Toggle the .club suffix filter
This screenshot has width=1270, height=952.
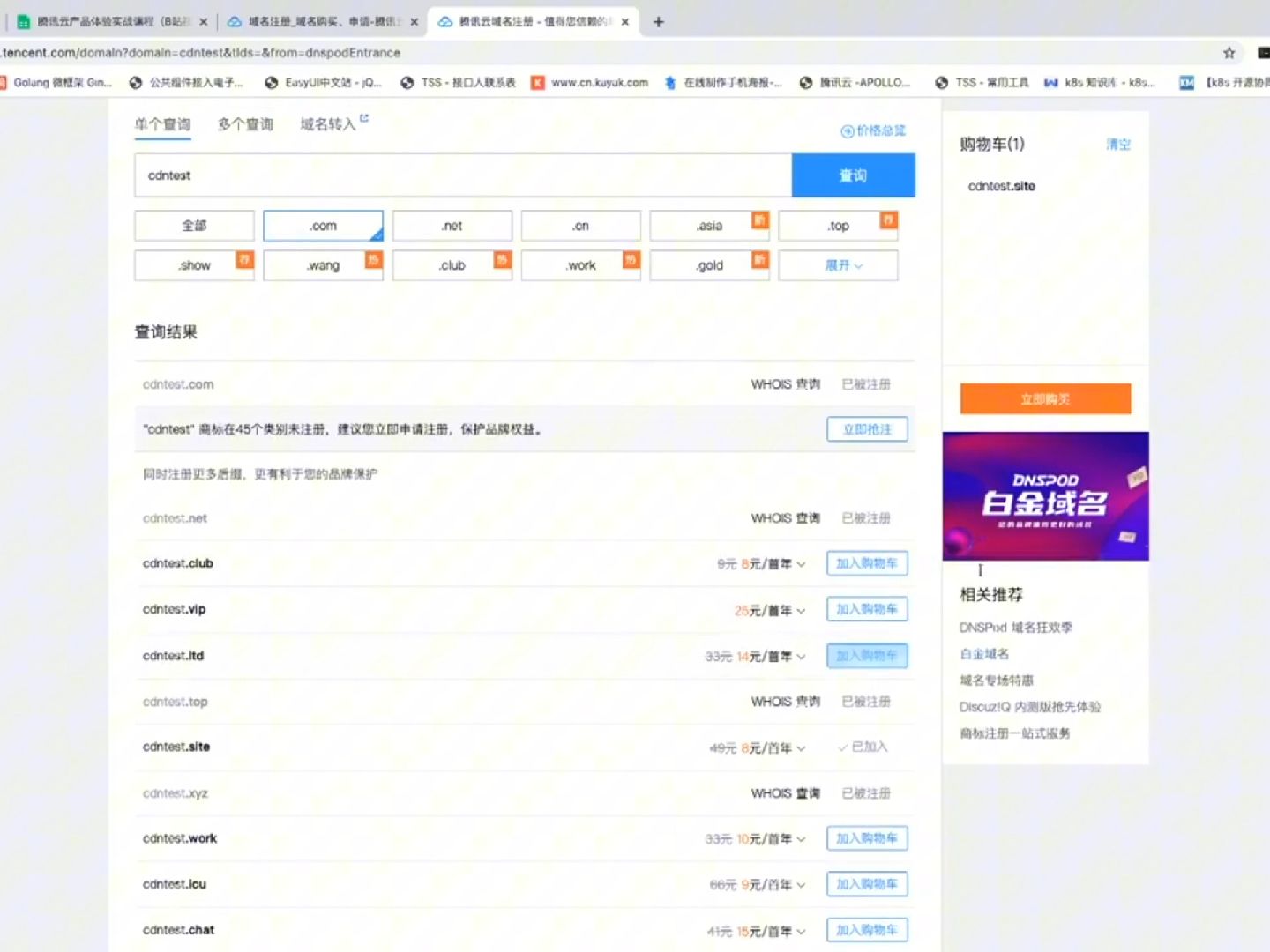(x=452, y=265)
